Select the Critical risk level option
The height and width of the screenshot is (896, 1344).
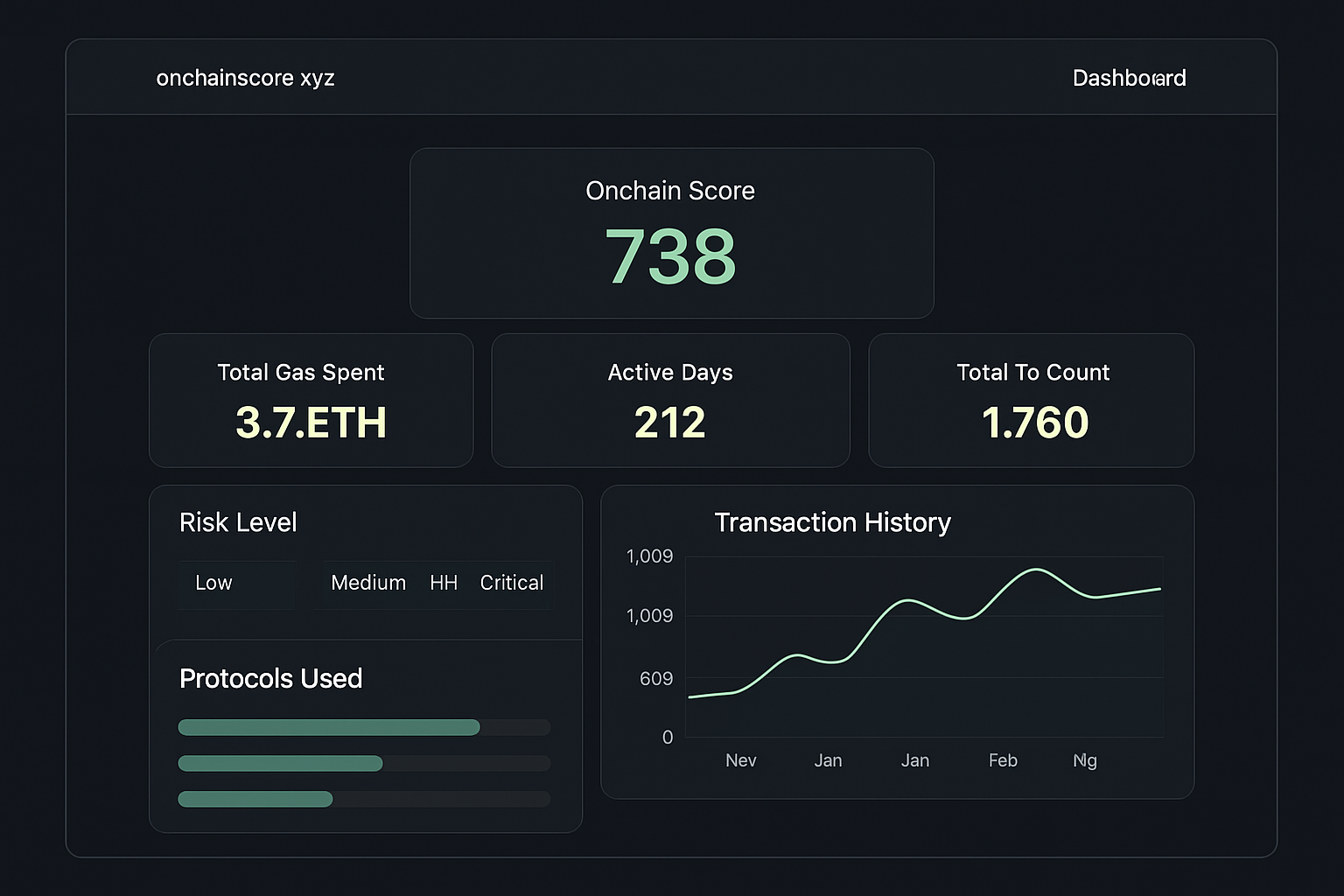tap(511, 583)
